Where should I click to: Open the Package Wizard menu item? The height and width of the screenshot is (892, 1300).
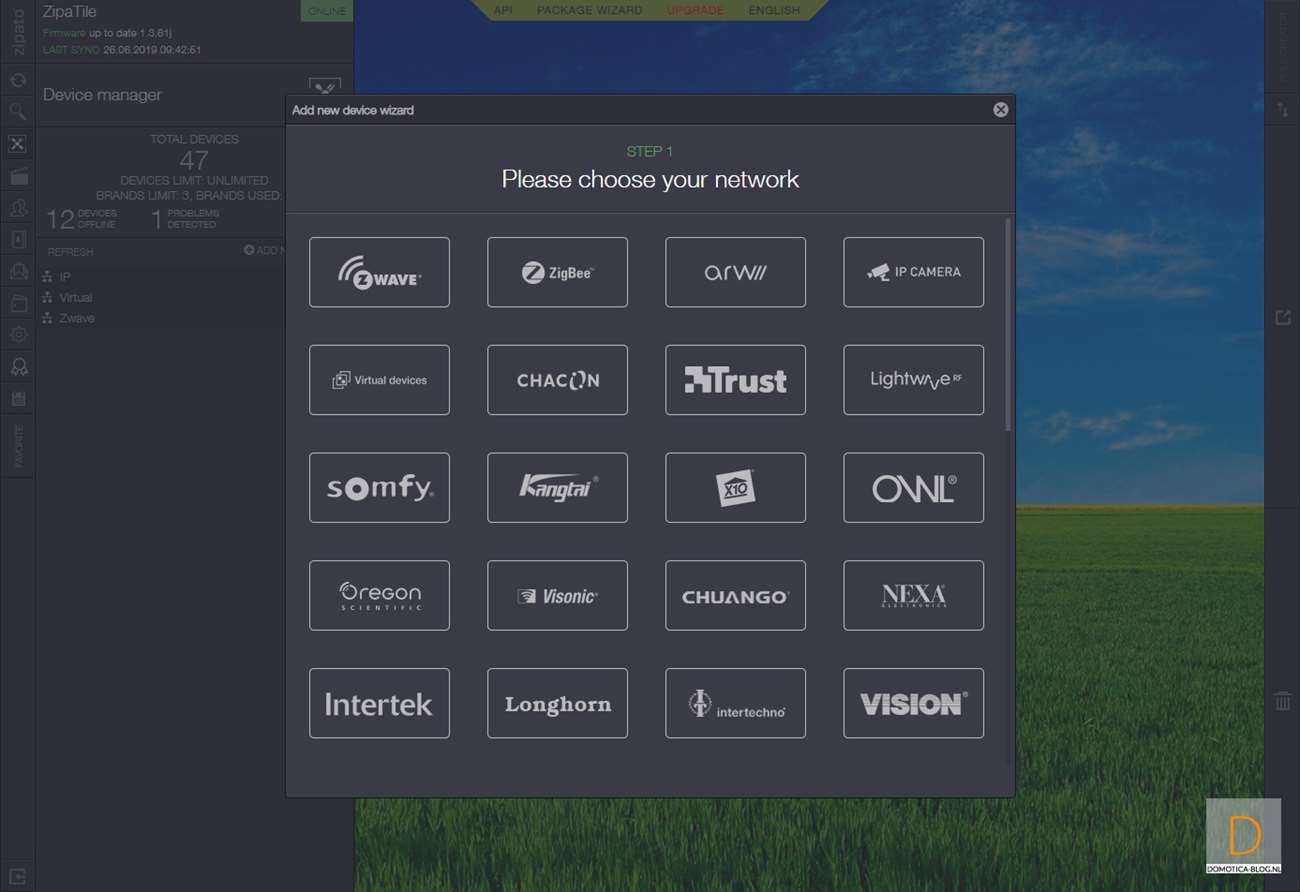click(x=589, y=10)
